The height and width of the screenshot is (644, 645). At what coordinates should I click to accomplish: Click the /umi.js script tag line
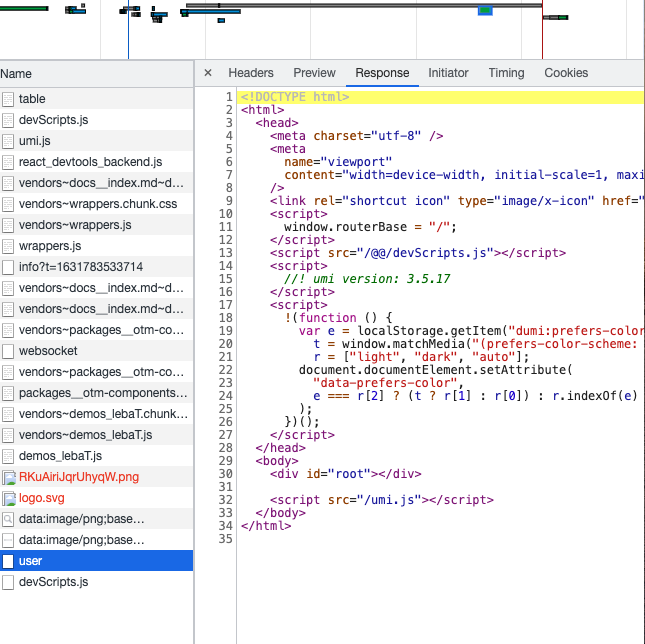pos(381,500)
